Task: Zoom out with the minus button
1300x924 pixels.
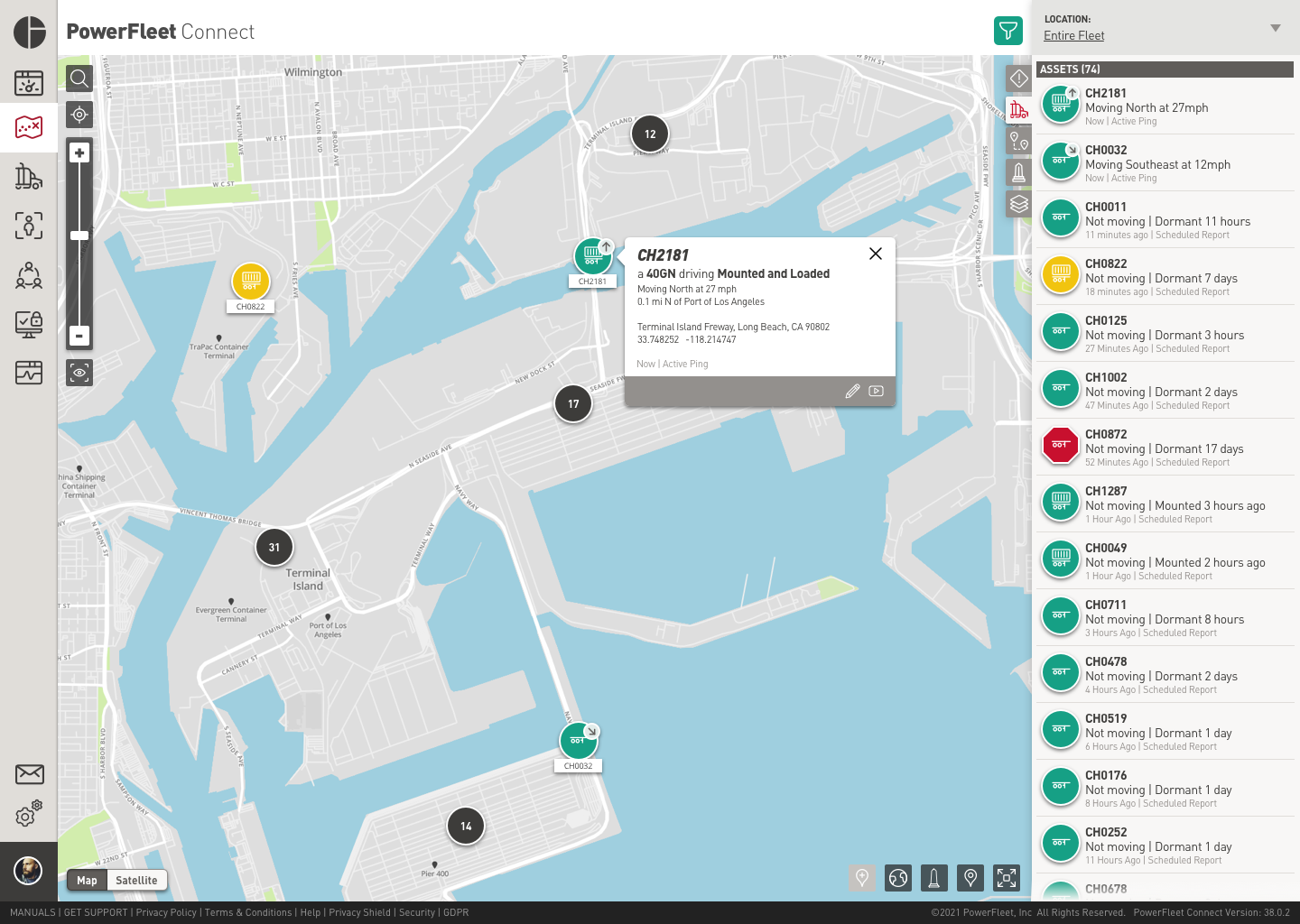Action: coord(79,336)
